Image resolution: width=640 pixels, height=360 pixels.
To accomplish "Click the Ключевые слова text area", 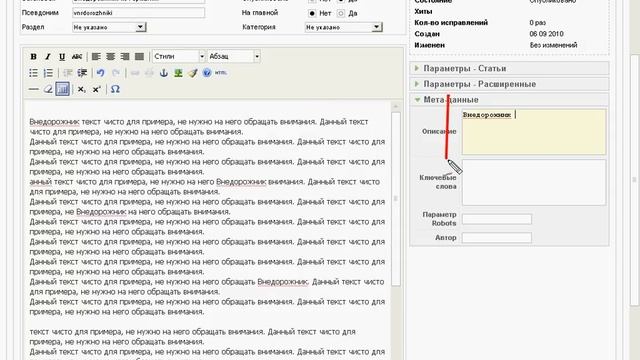I will tap(534, 182).
